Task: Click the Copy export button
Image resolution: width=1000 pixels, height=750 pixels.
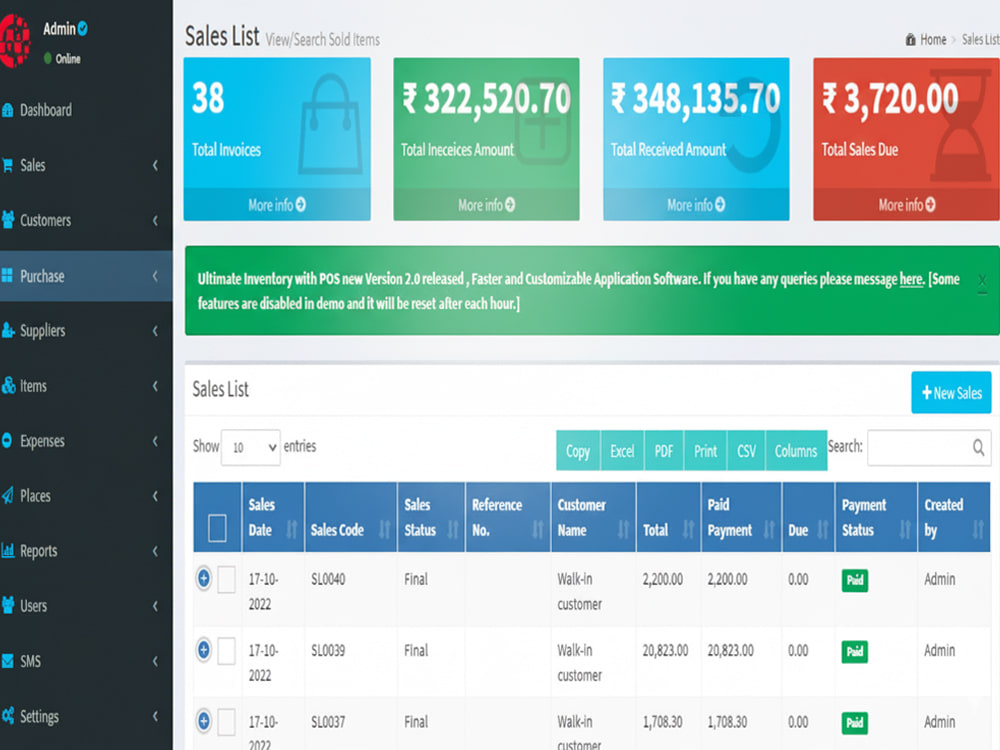Action: pos(578,451)
